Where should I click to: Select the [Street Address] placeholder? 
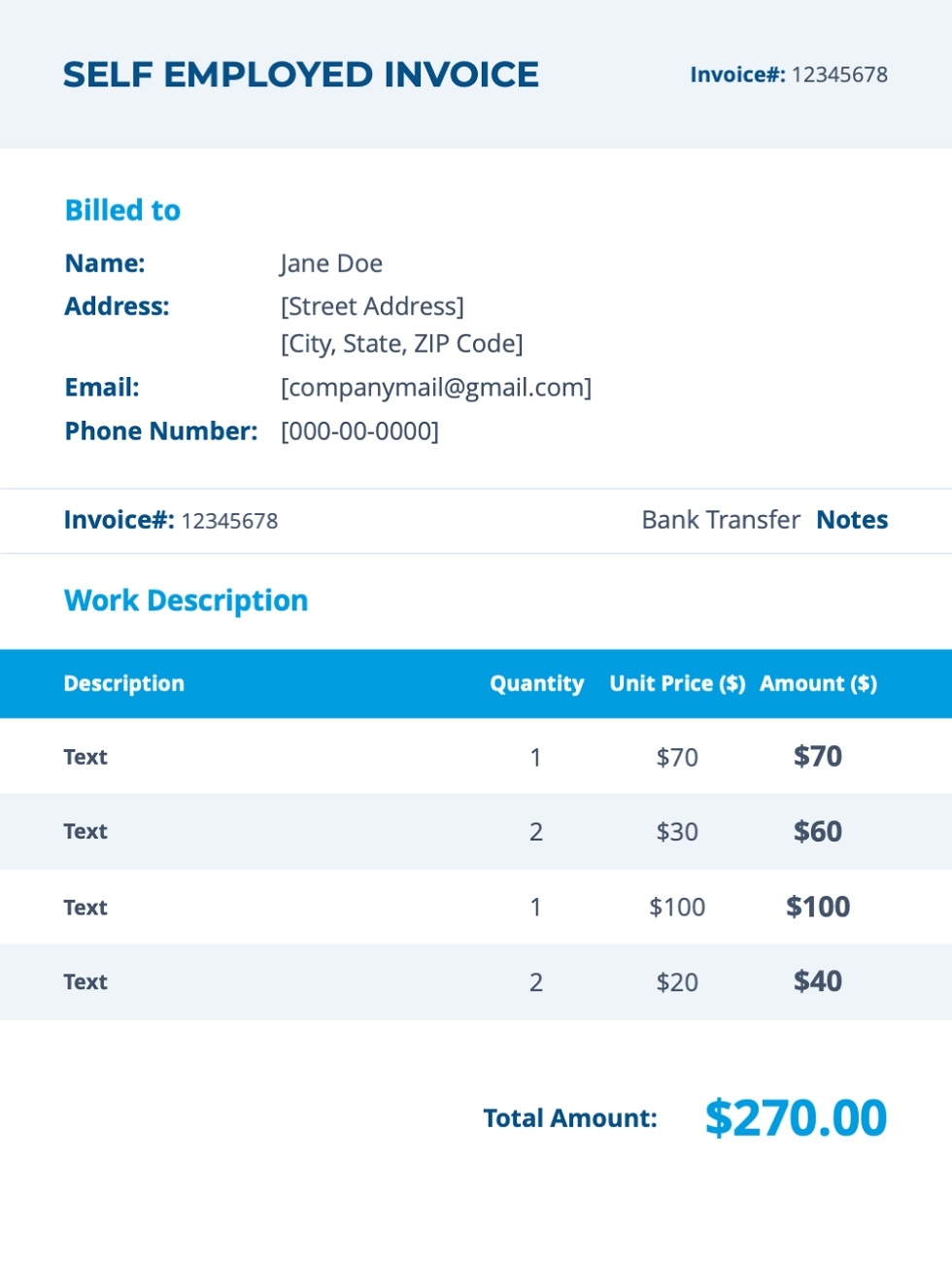372,306
